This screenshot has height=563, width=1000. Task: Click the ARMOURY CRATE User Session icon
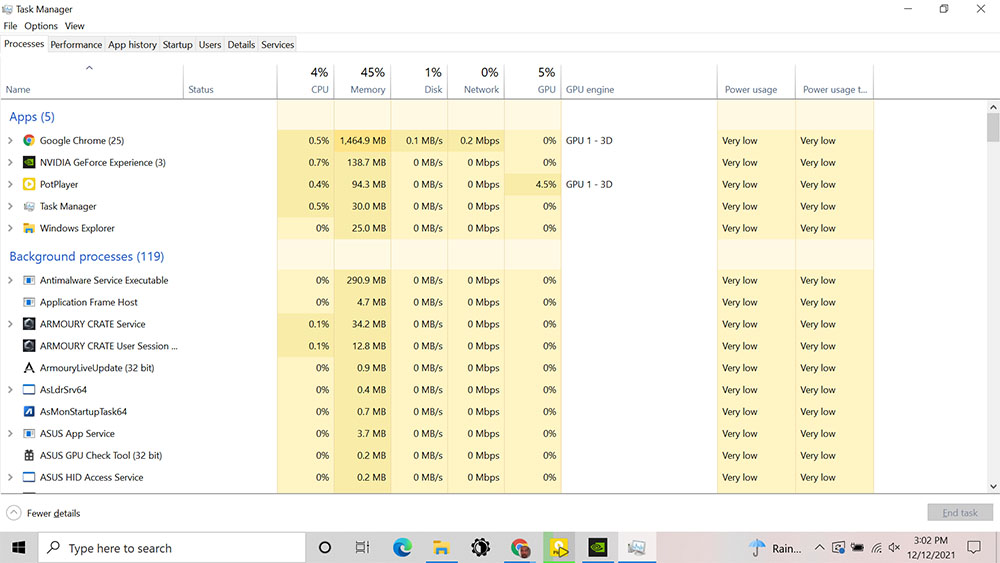click(x=29, y=346)
